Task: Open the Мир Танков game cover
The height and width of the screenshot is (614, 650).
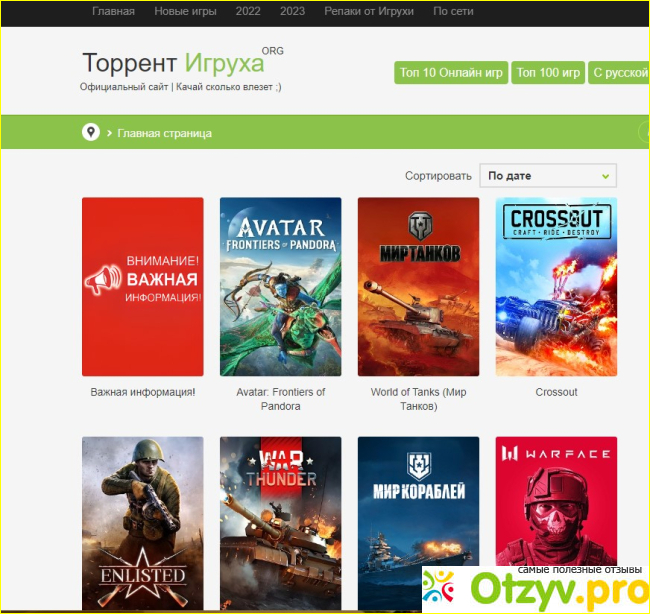Action: coord(418,287)
